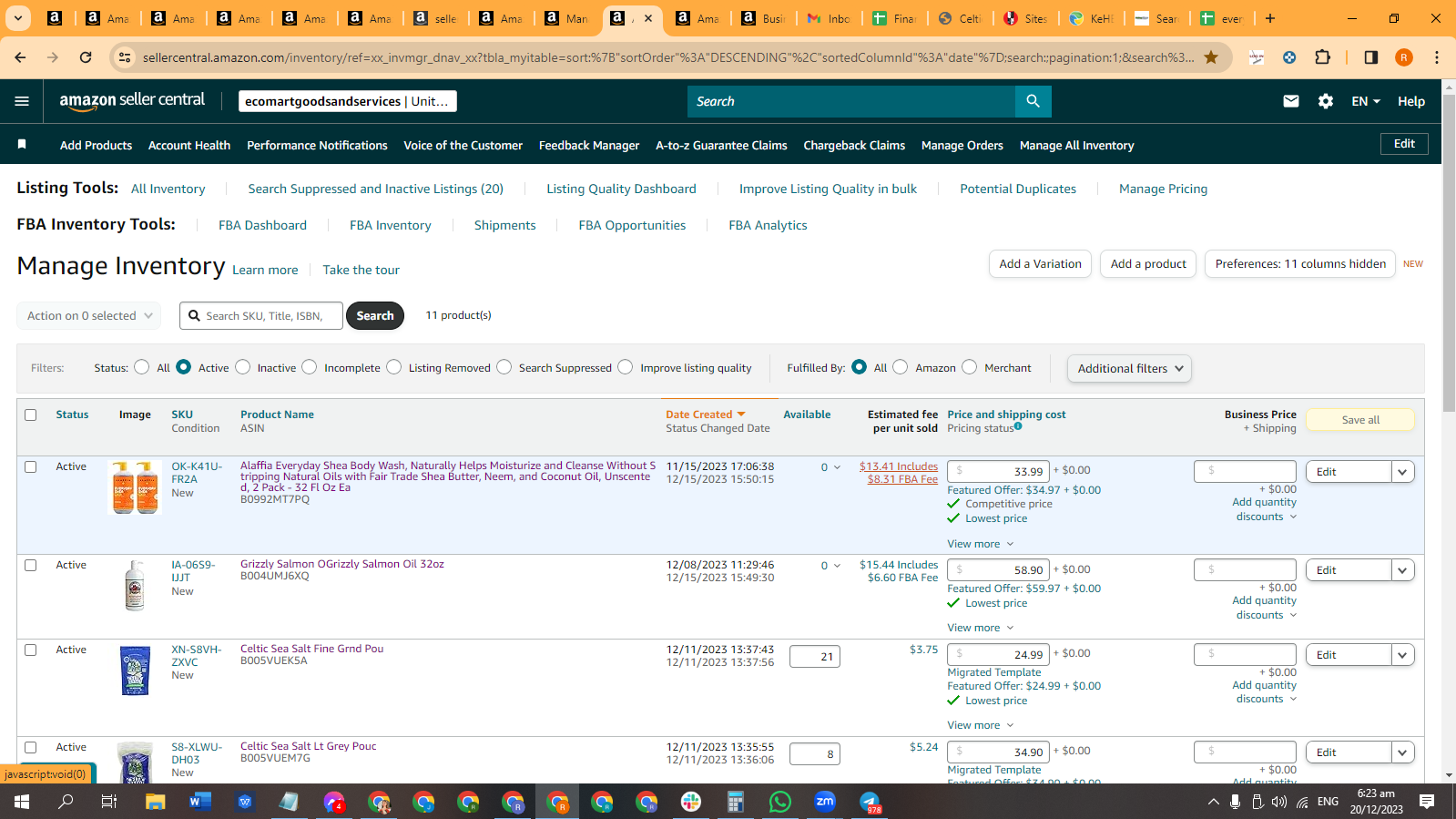Click the info icon next to Pricing status
Image resolution: width=1456 pixels, height=819 pixels.
click(1018, 426)
